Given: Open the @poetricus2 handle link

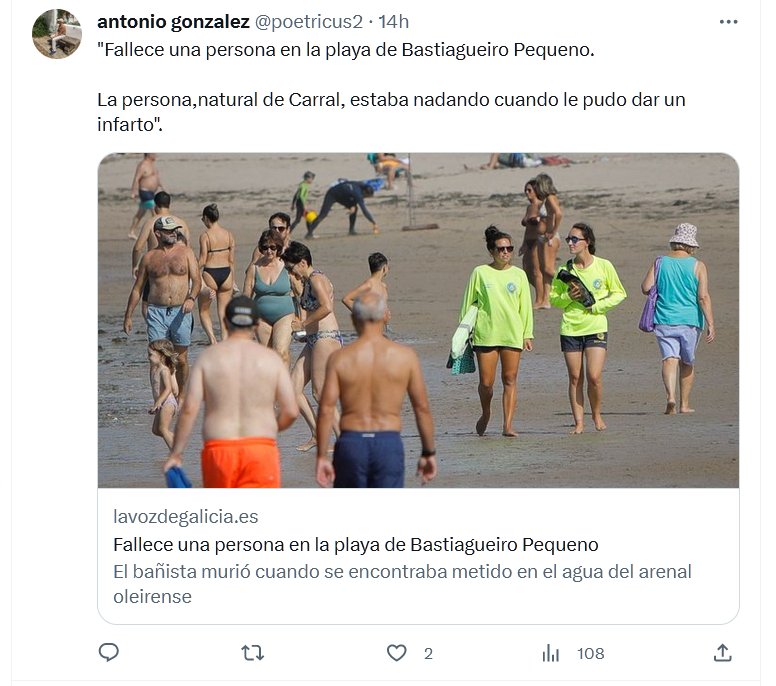Looking at the screenshot, I should 309,22.
